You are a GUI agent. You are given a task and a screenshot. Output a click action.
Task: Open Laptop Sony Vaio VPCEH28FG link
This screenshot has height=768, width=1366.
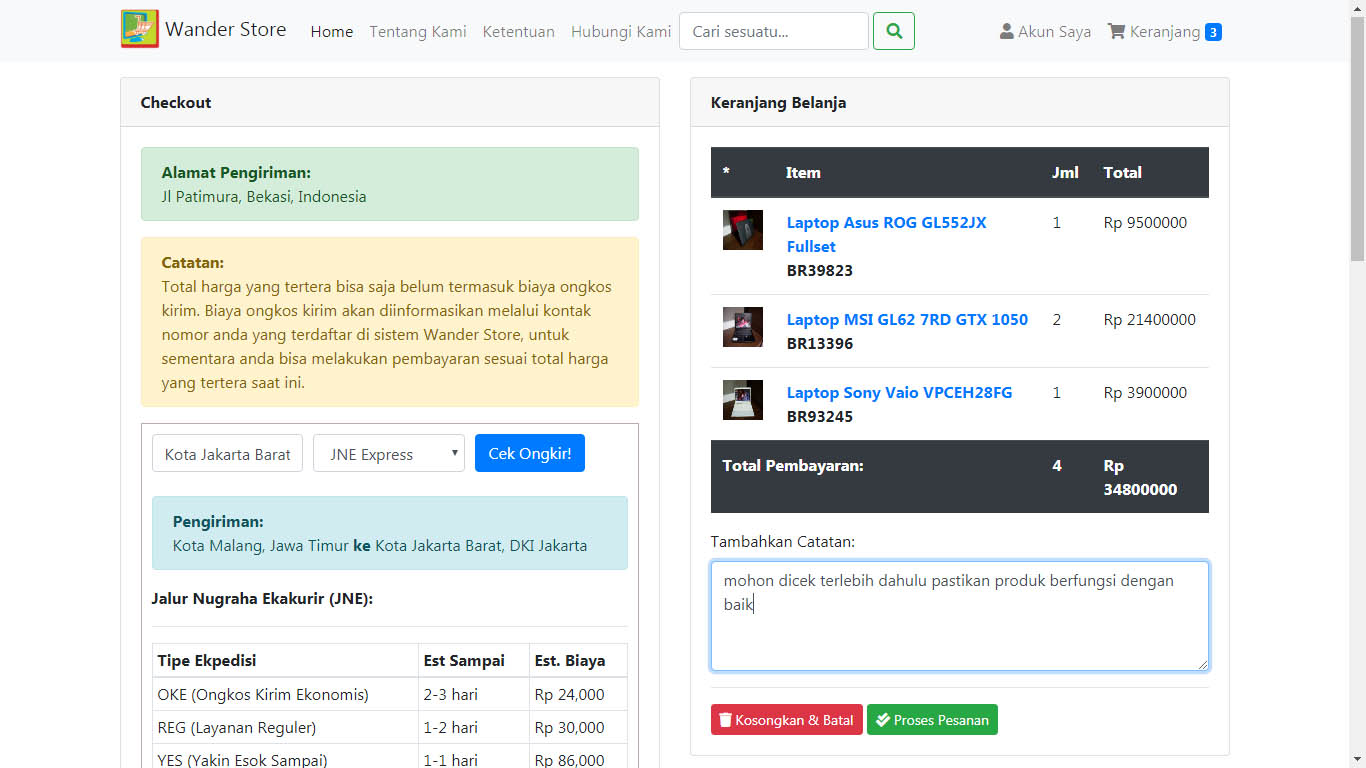coord(899,392)
